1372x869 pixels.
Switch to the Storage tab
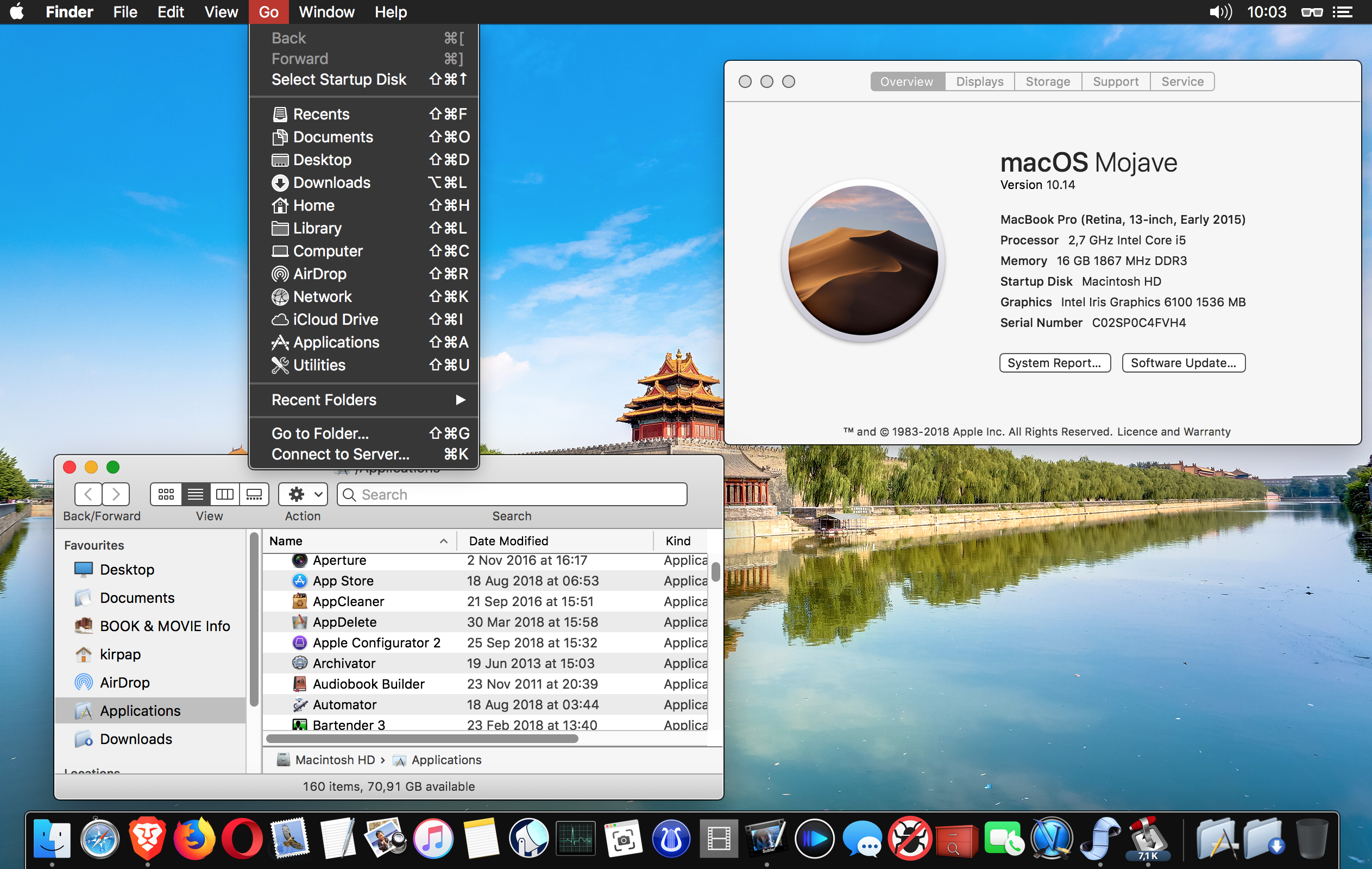pos(1047,81)
